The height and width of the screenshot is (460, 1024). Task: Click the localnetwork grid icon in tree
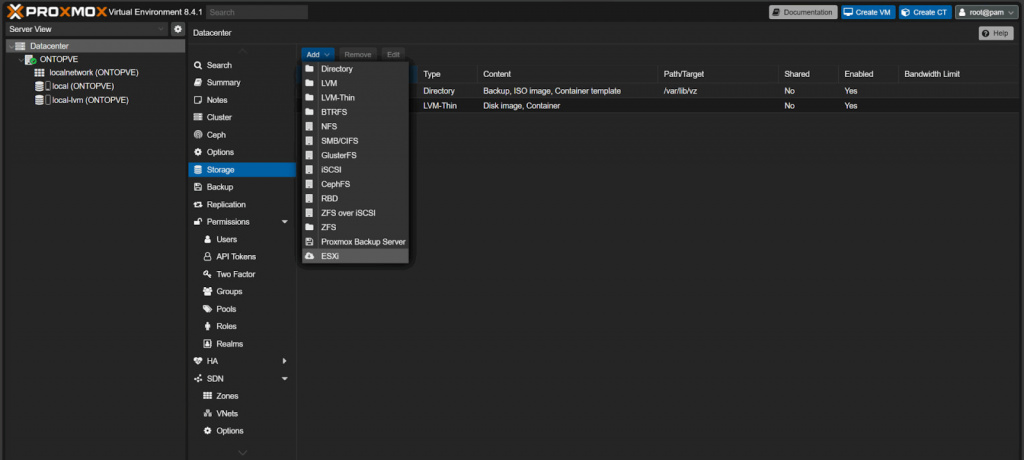[39, 73]
